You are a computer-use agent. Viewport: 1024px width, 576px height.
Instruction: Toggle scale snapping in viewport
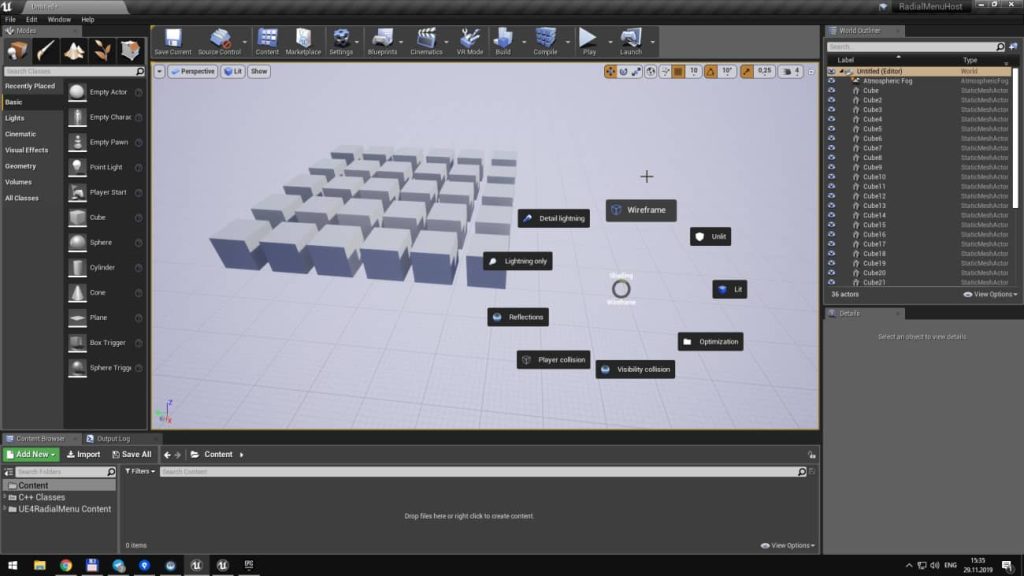tap(746, 71)
